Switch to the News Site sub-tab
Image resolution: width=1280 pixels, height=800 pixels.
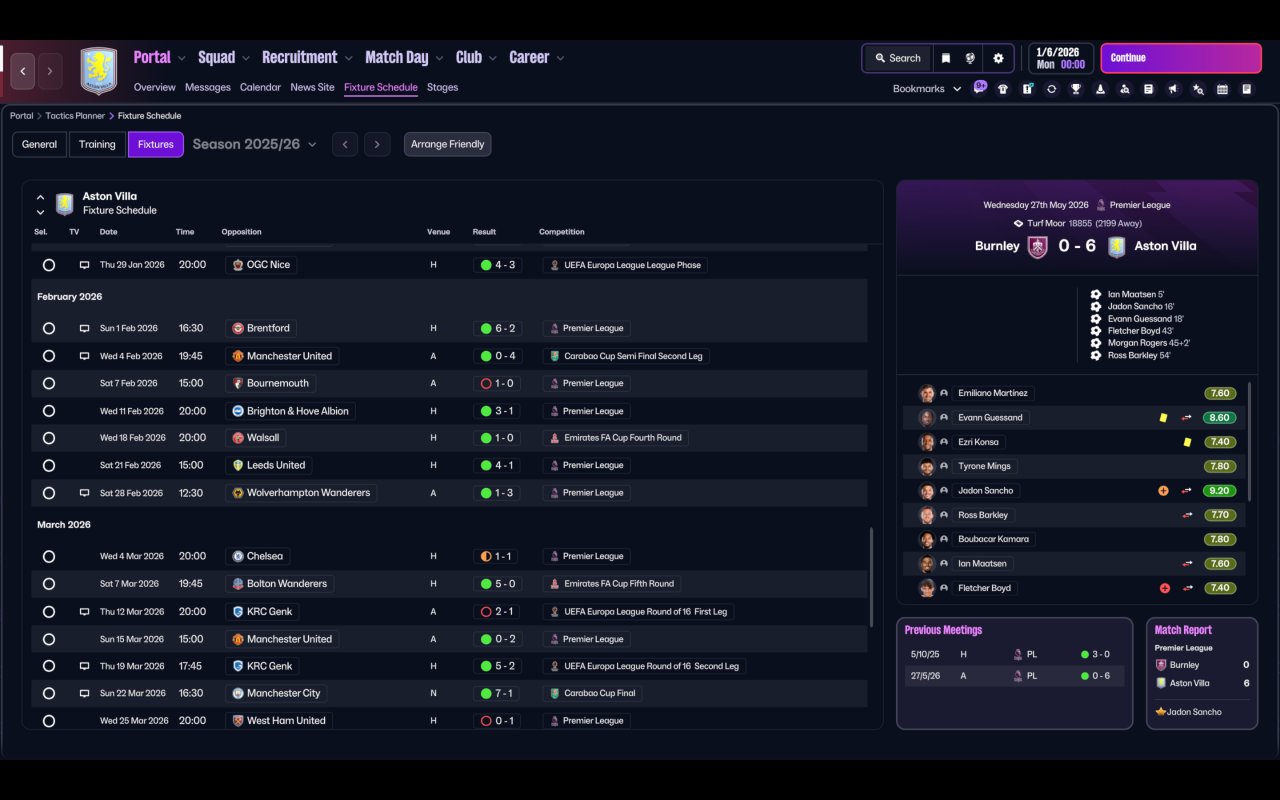pyautogui.click(x=312, y=87)
